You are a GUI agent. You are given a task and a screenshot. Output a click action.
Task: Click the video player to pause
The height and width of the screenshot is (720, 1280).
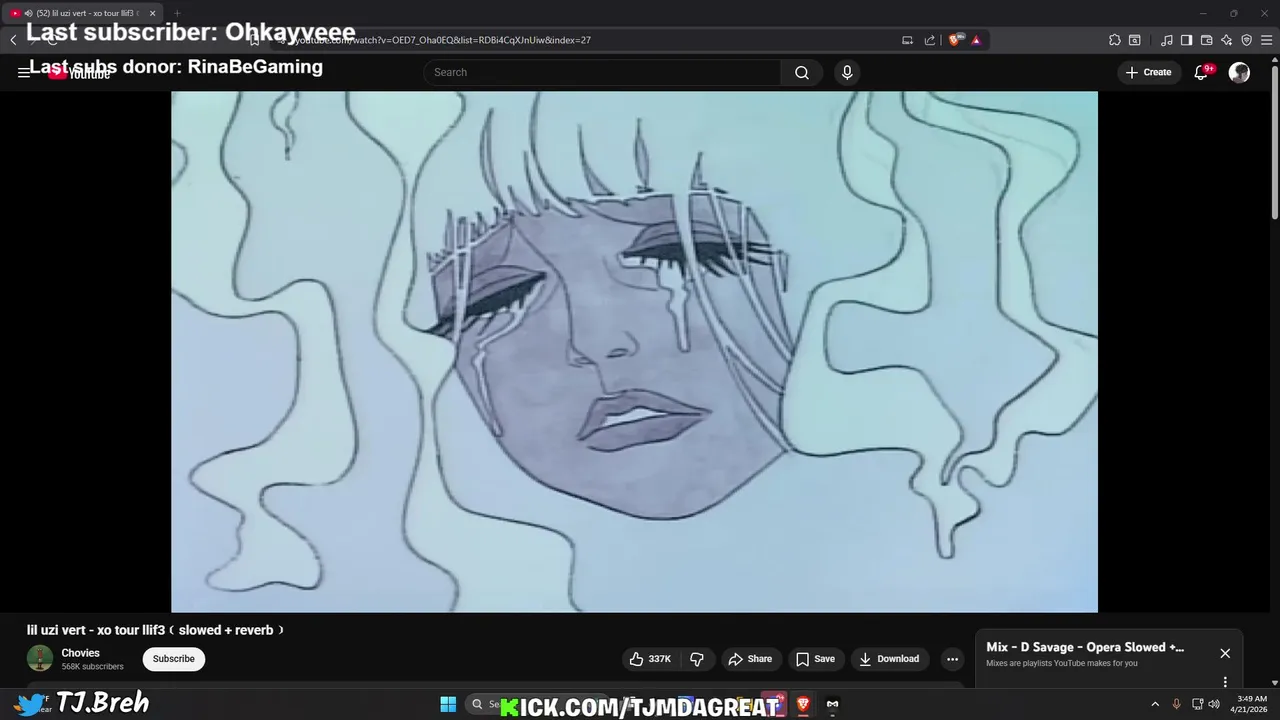pos(634,351)
